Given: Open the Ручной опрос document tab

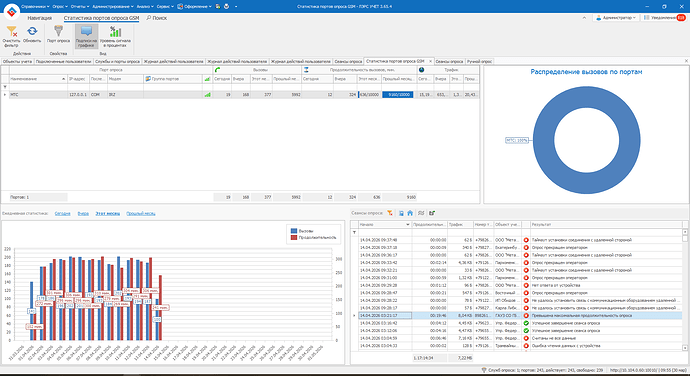Looking at the screenshot, I should pos(479,62).
